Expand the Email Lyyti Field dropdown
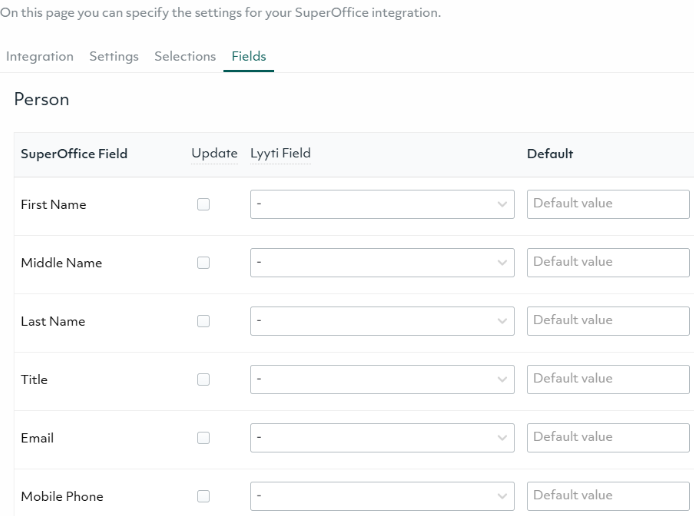The image size is (694, 516). tap(381, 438)
